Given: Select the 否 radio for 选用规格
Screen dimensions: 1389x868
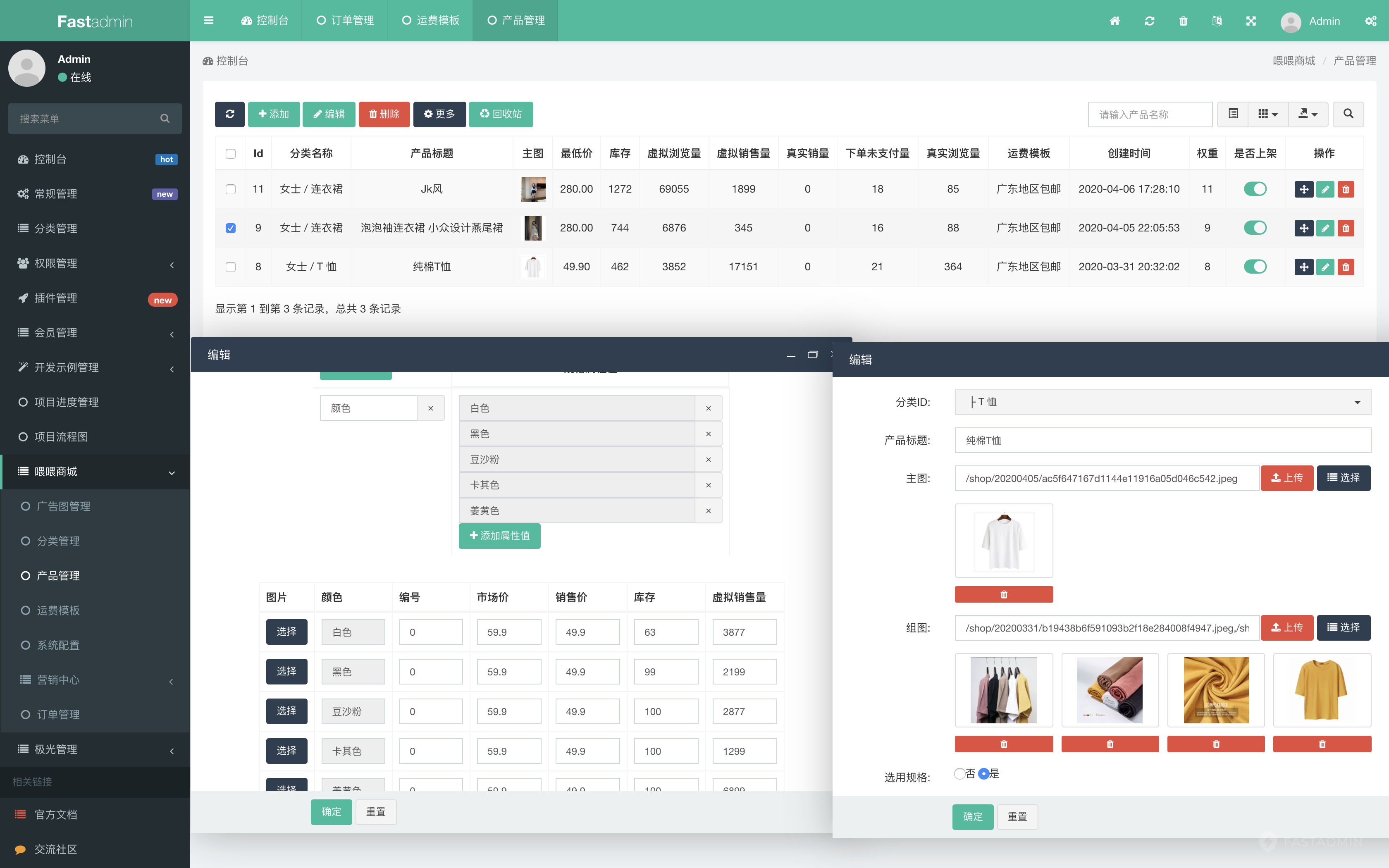Looking at the screenshot, I should (x=959, y=774).
